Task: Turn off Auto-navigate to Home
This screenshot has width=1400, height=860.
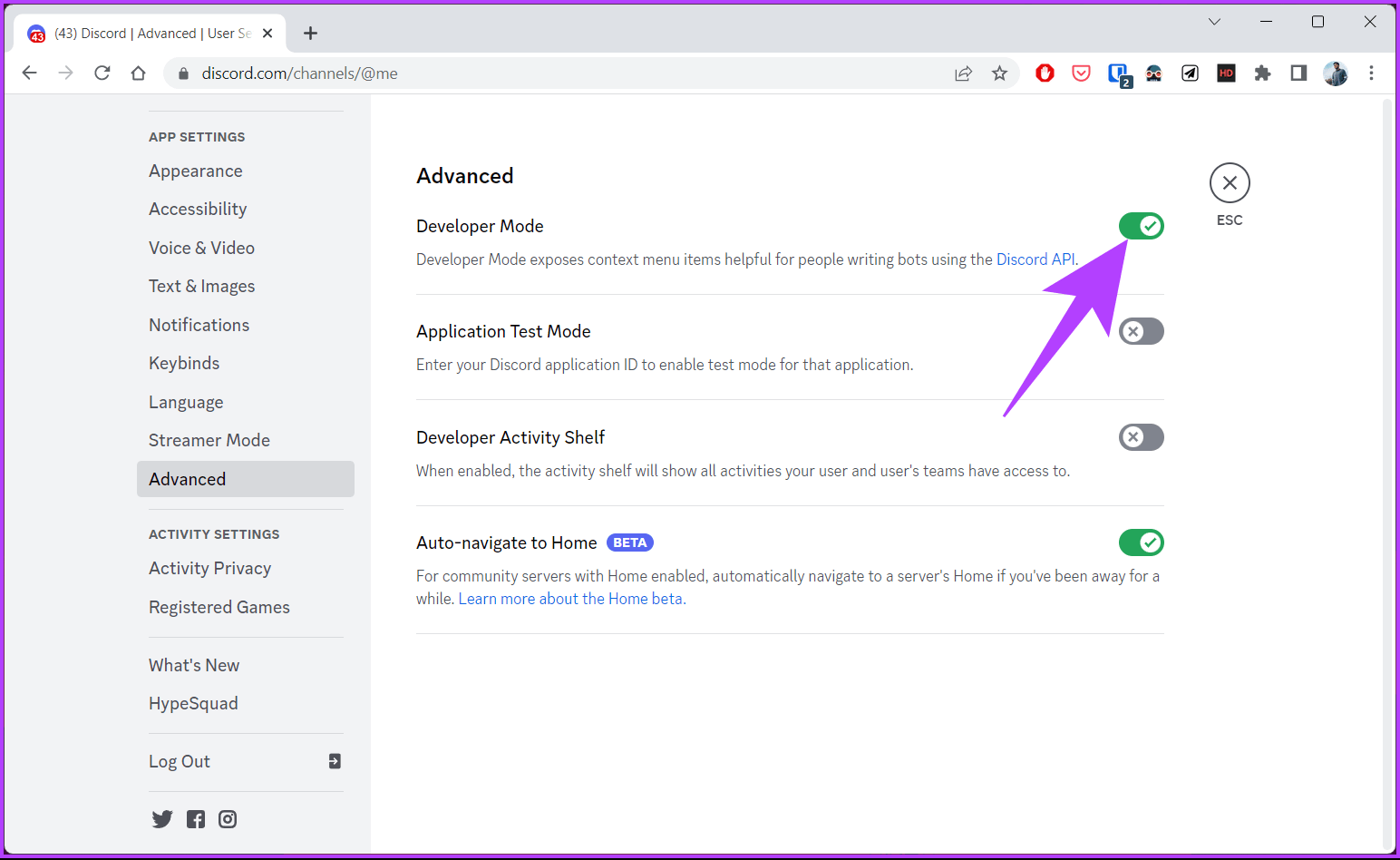Action: pyautogui.click(x=1141, y=542)
